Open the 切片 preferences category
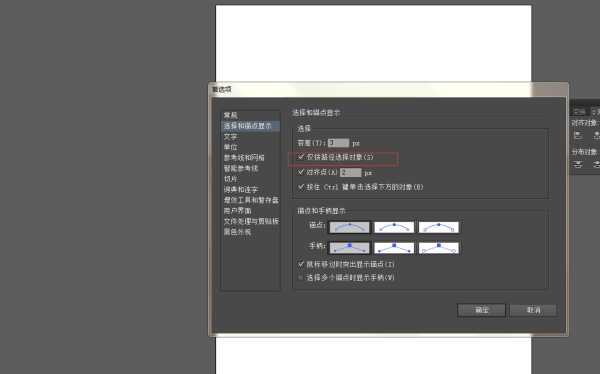Viewport: 600px width, 374px height. coord(231,179)
